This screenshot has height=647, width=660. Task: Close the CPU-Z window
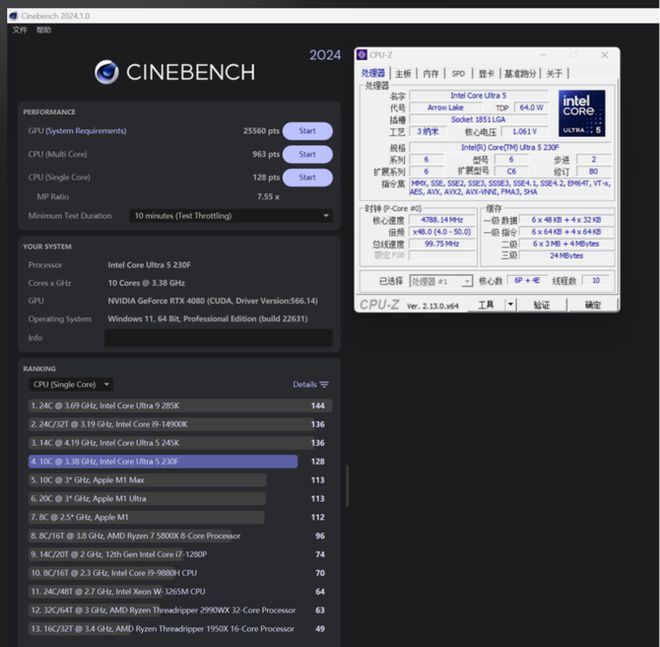point(604,55)
